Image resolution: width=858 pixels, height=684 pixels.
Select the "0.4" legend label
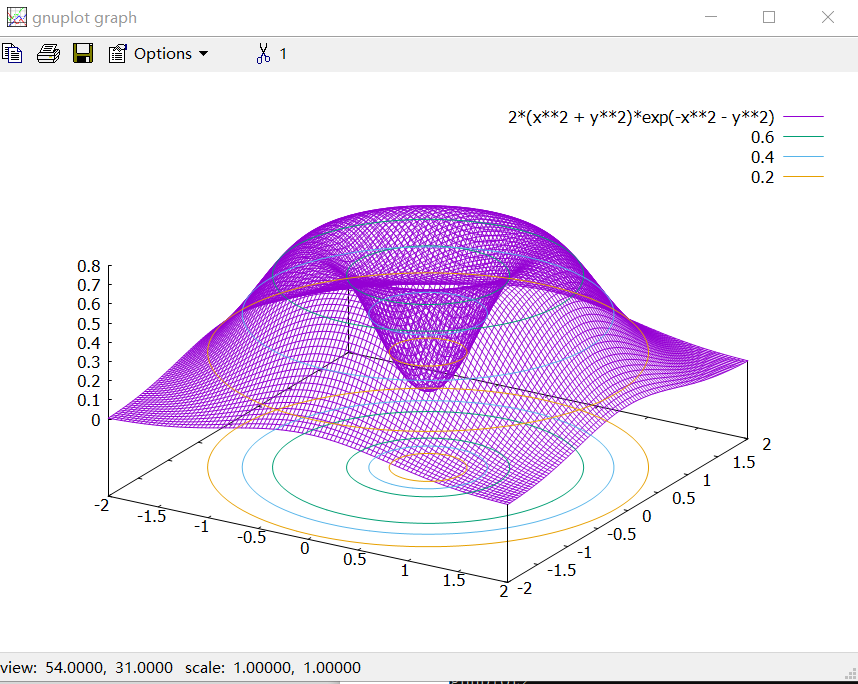pyautogui.click(x=763, y=156)
